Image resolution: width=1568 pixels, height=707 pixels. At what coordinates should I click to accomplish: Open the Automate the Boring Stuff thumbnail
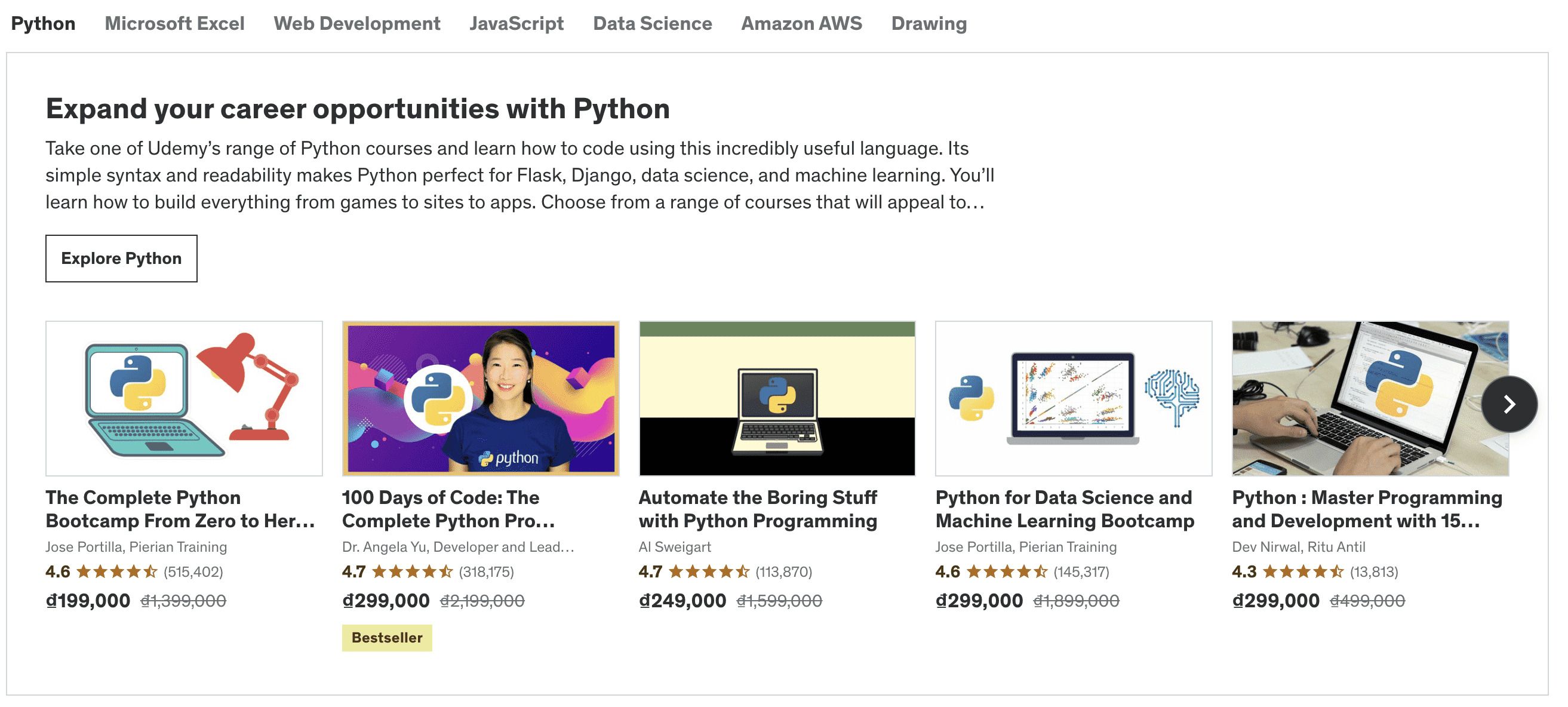(777, 398)
